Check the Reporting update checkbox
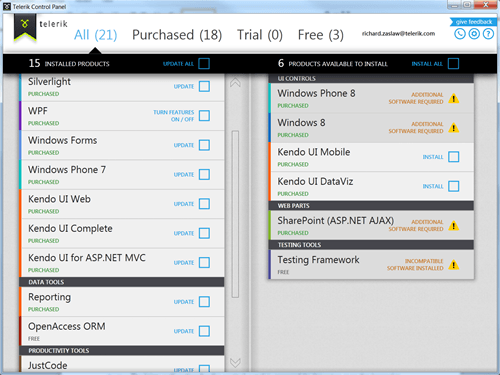The width and height of the screenshot is (500, 375). 204,302
